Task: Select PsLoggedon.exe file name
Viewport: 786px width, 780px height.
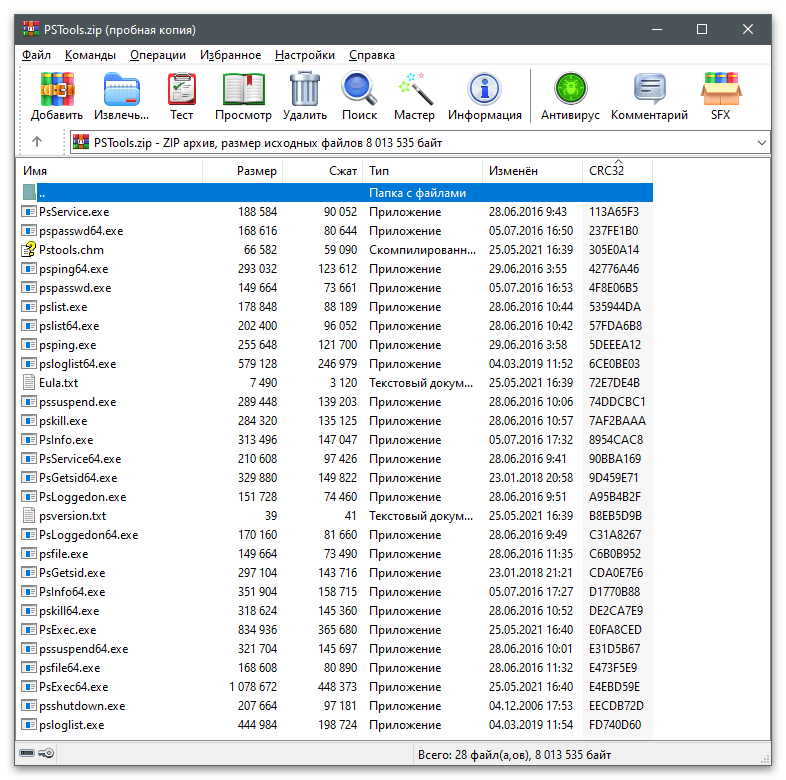Action: [x=83, y=497]
